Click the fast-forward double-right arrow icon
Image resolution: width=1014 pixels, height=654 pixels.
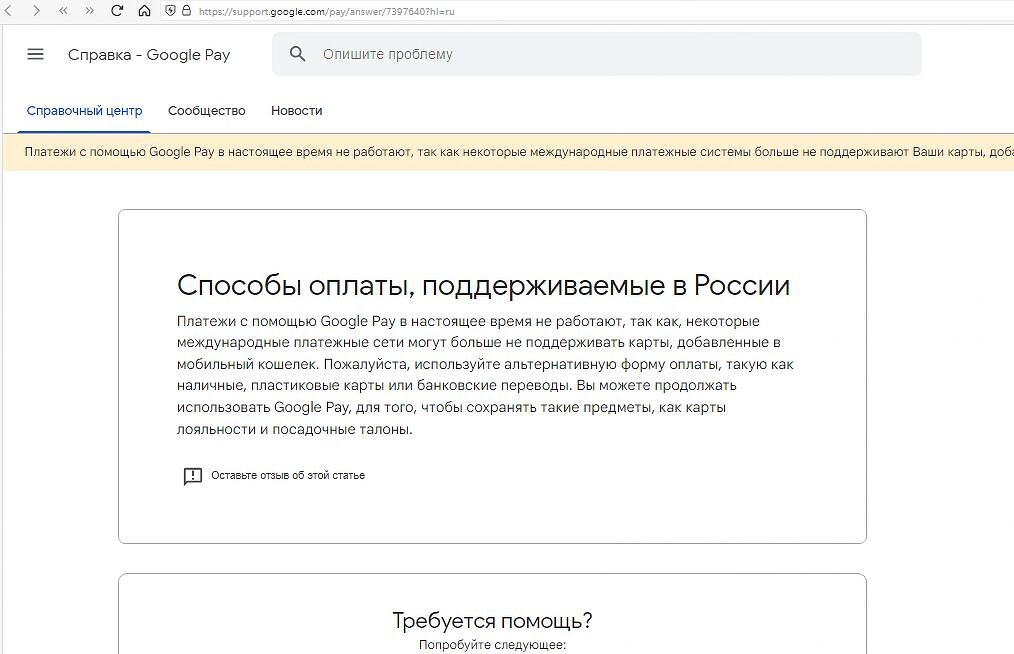point(89,11)
